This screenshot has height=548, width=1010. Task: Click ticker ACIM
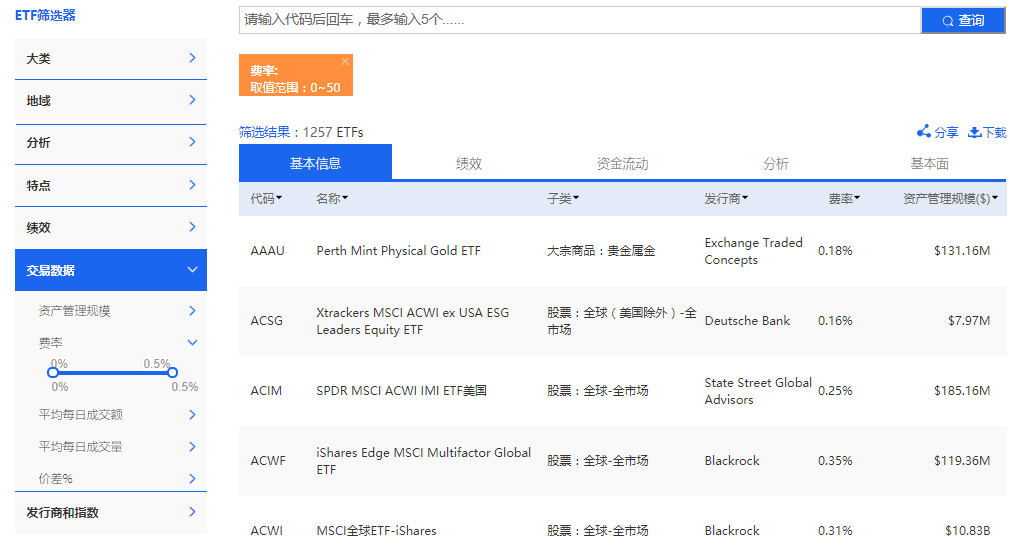[266, 391]
